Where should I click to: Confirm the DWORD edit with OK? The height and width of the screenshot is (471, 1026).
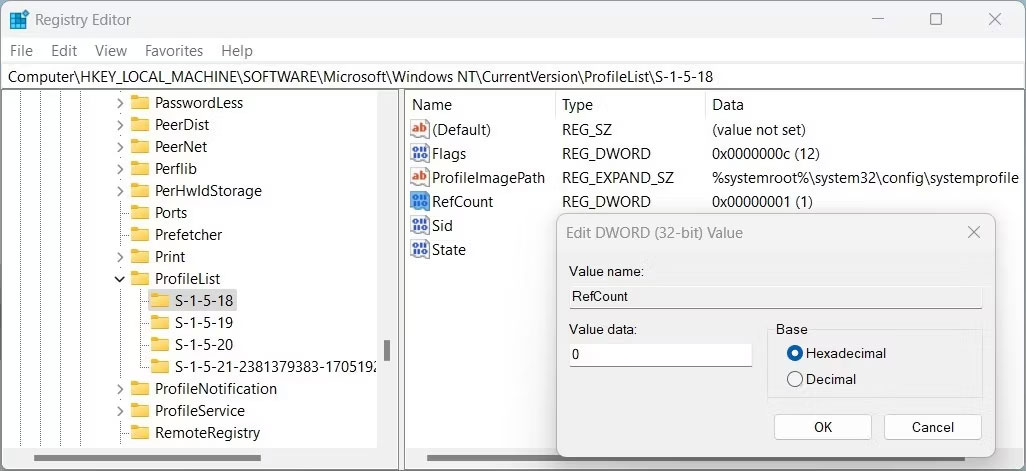(x=823, y=427)
